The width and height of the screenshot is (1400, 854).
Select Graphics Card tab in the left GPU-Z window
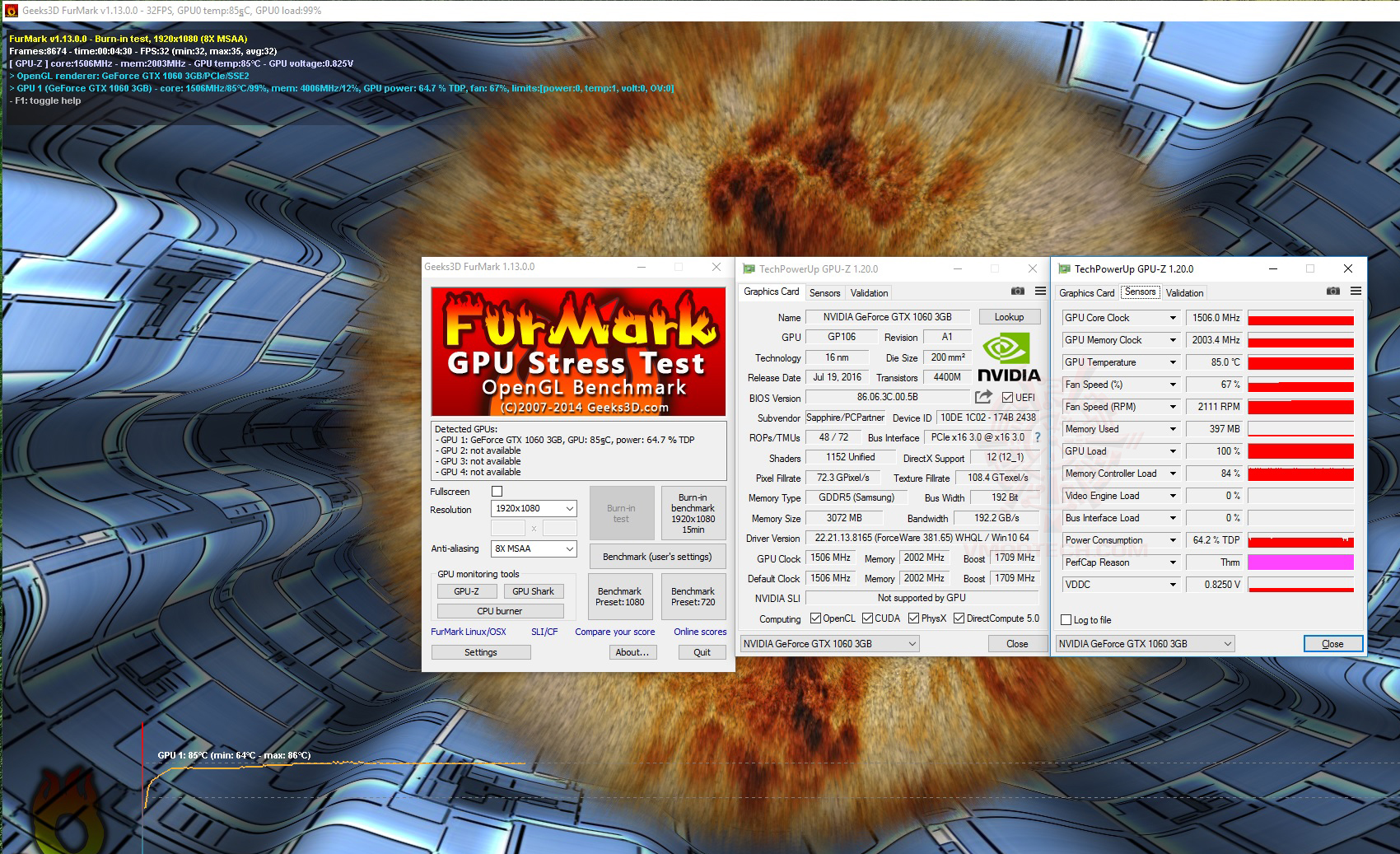[772, 292]
